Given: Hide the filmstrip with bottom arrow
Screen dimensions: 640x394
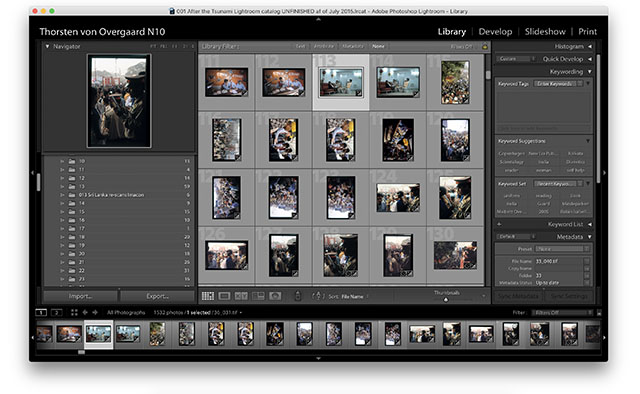Looking at the screenshot, I should pos(318,358).
